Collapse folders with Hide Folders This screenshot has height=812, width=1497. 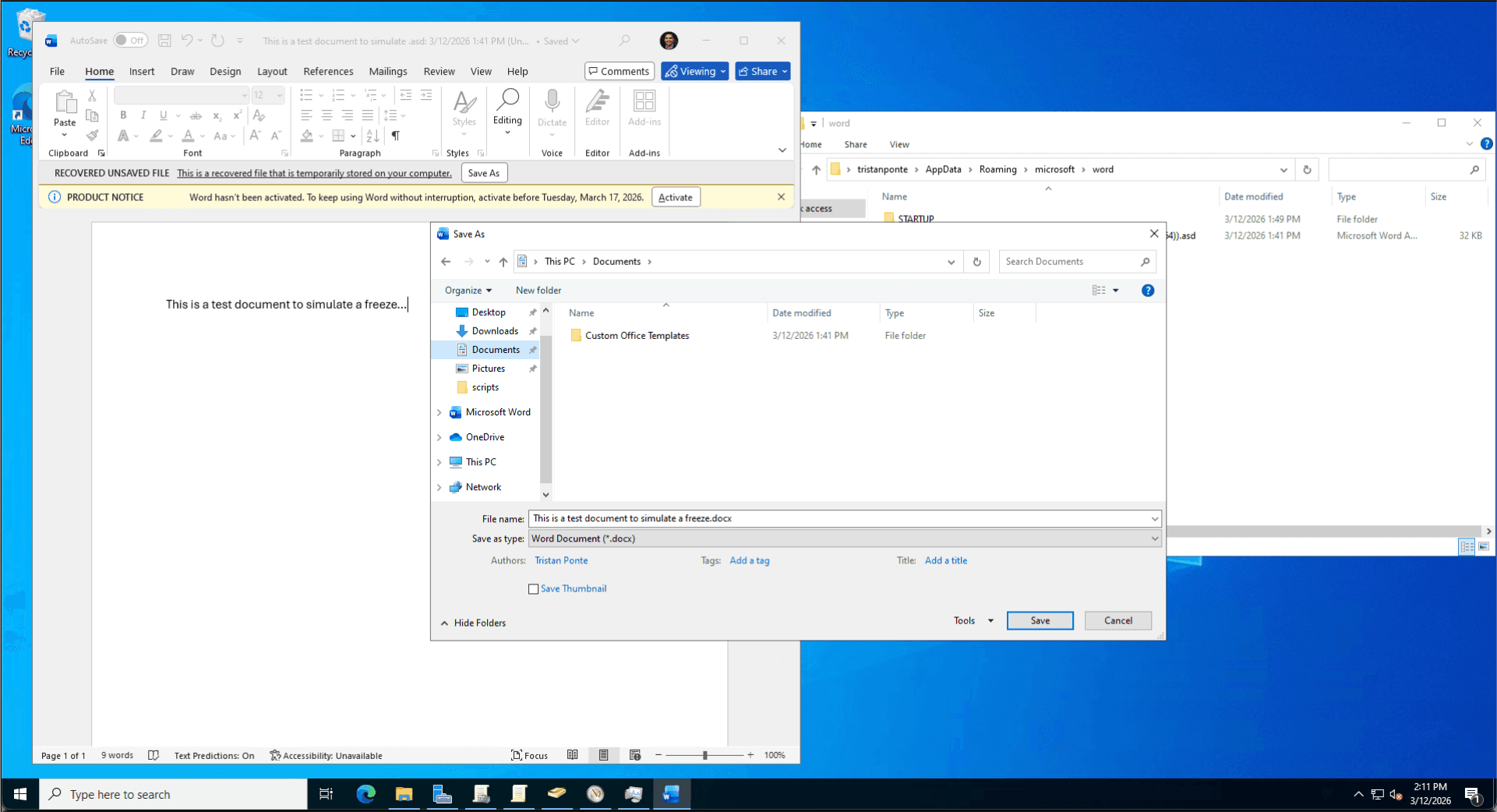(473, 623)
